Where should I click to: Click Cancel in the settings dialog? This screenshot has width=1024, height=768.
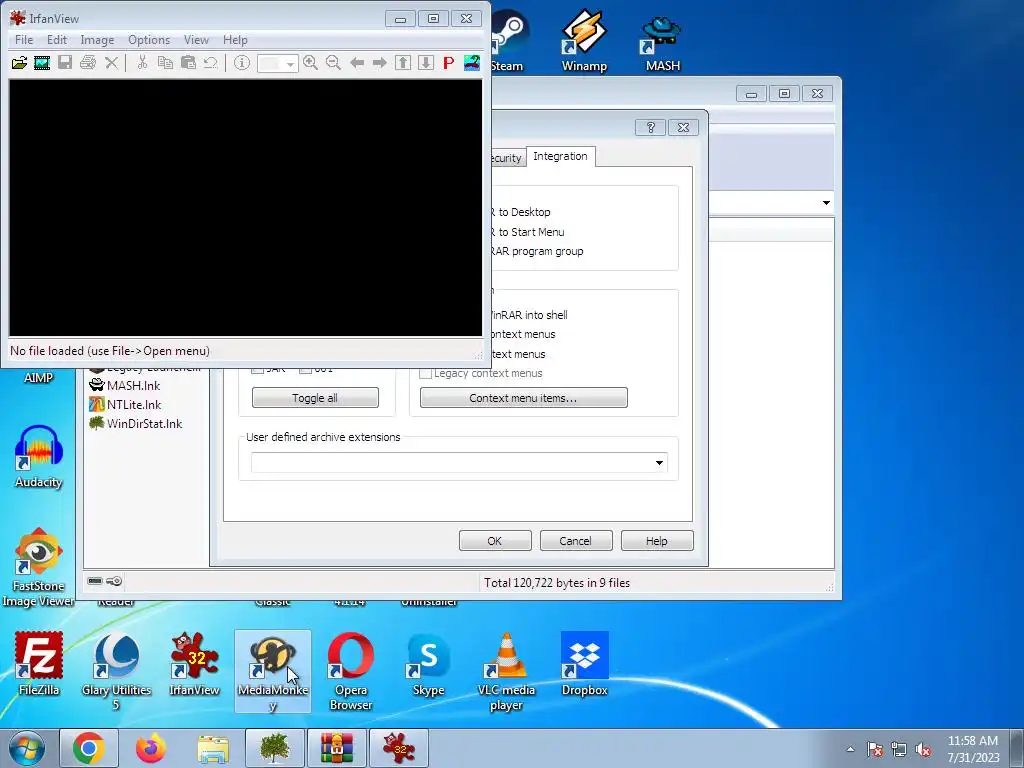point(576,541)
